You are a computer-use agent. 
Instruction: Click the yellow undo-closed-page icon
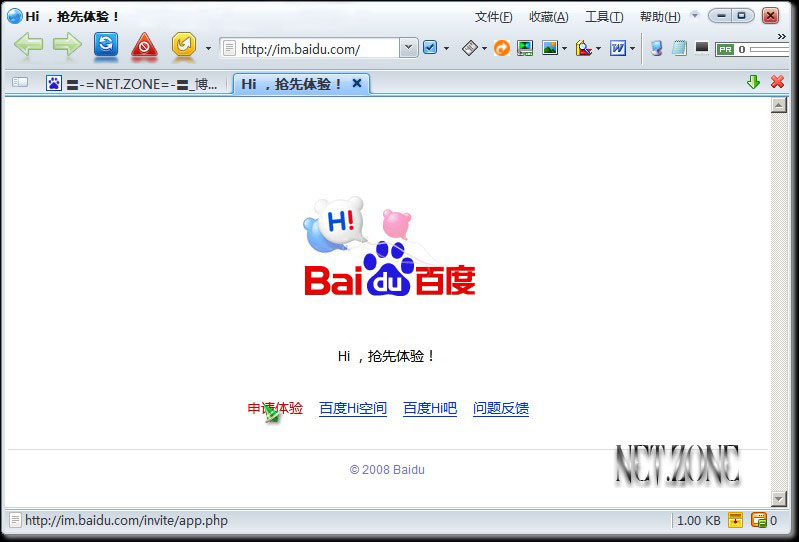[184, 45]
